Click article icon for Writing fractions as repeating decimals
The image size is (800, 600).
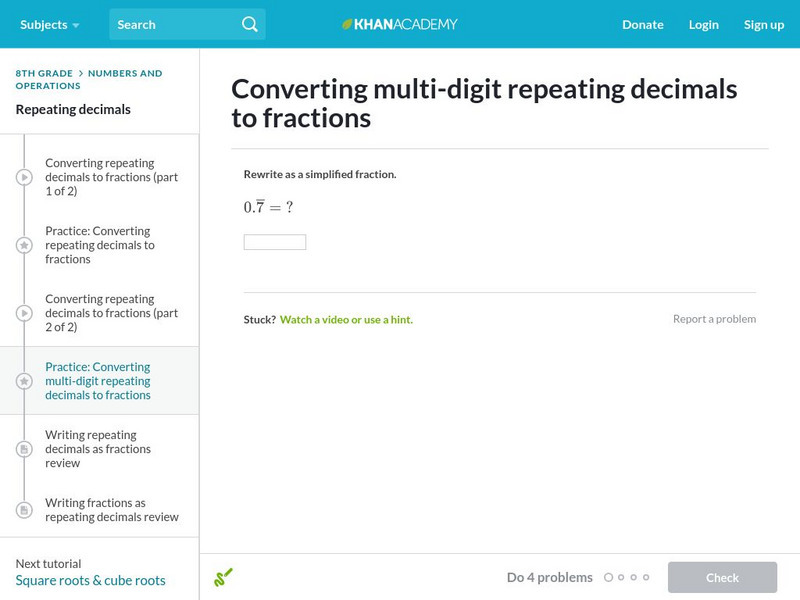24,510
